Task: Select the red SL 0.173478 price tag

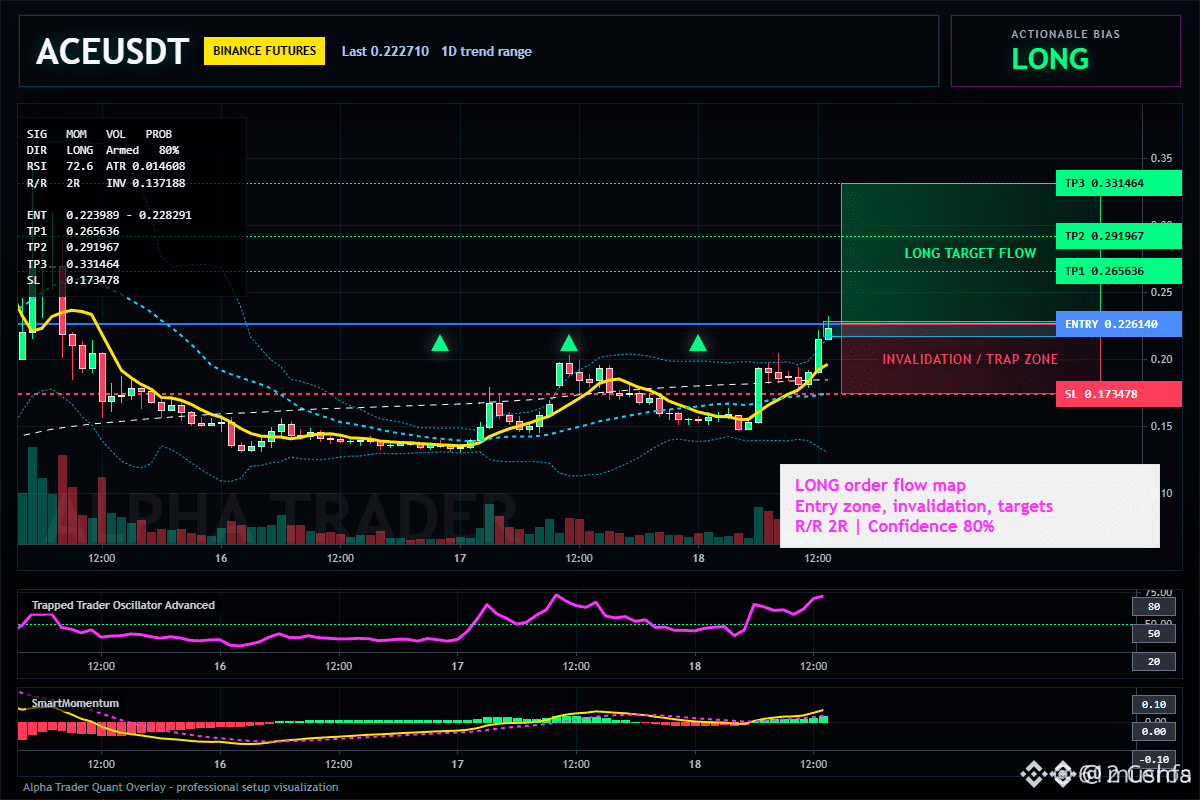Action: click(1118, 394)
